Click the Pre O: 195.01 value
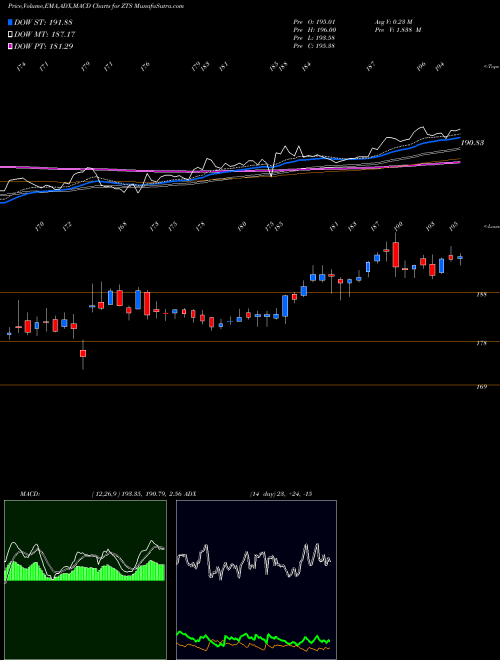This screenshot has width=500, height=660. pos(314,22)
